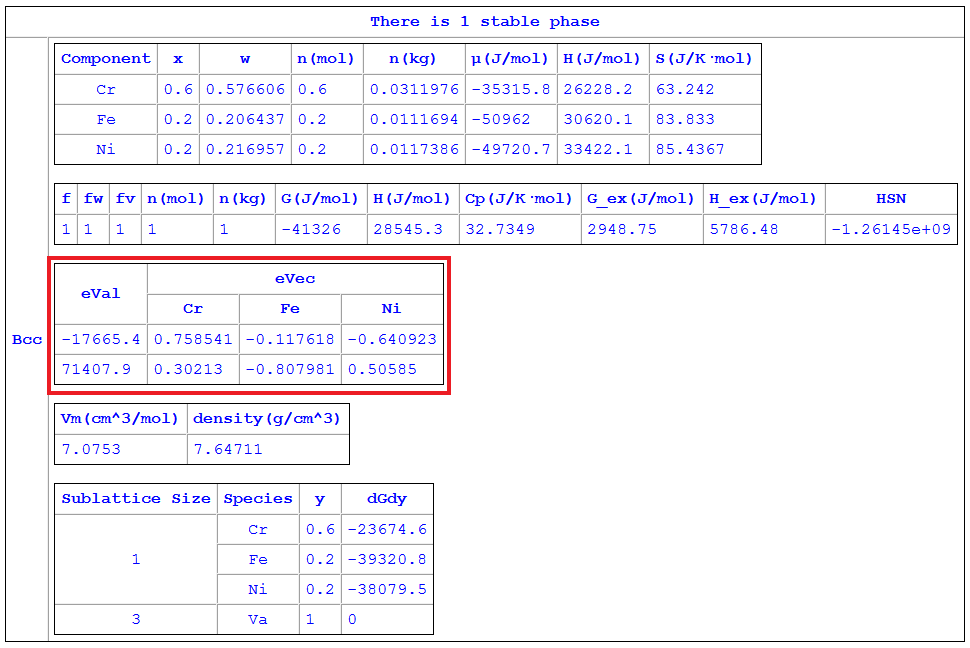Screen dimensions: 970x648
Task: Select the μ(J/mol) column header
Action: (x=510, y=59)
